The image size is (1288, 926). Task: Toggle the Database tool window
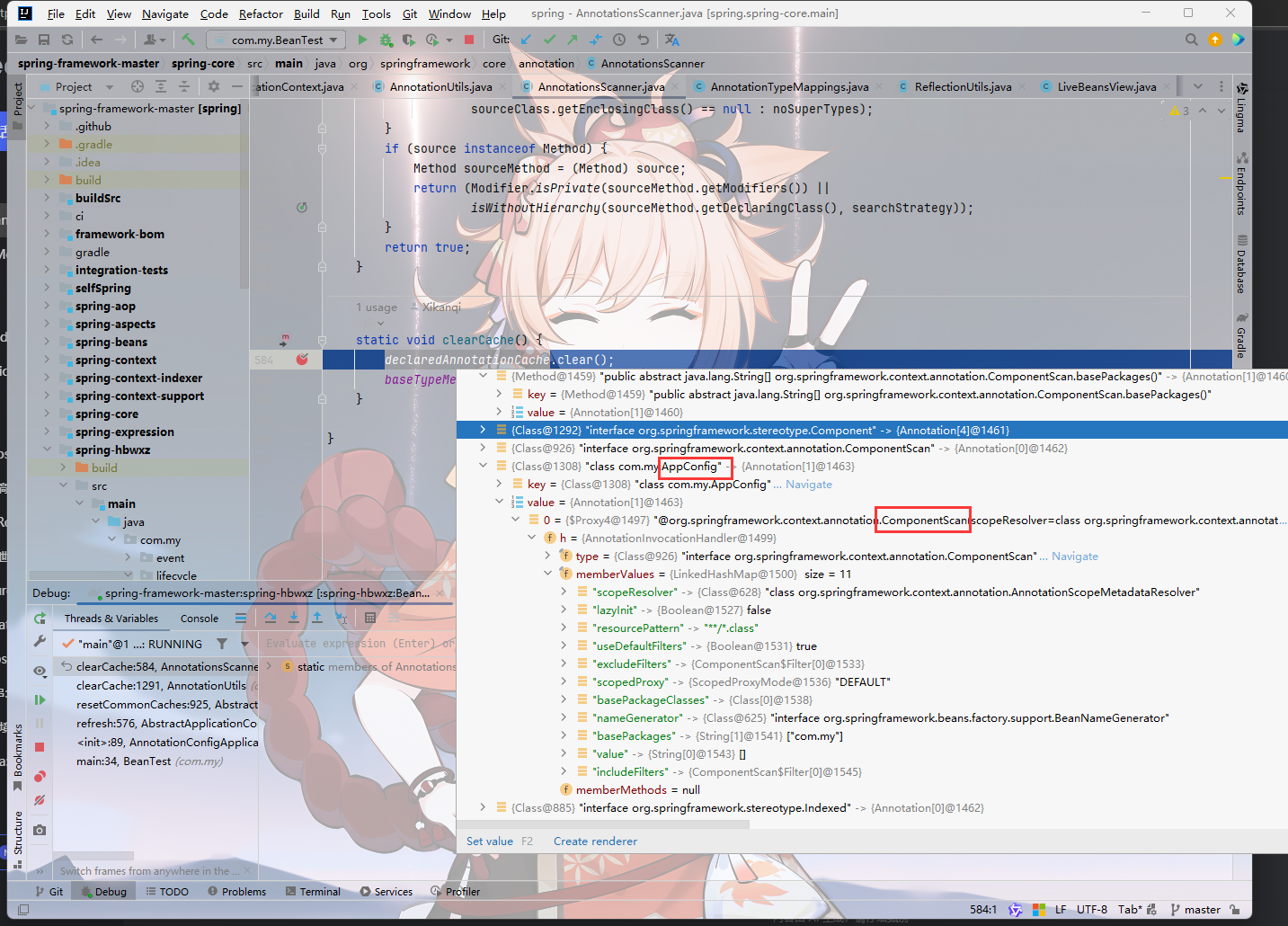[x=1241, y=265]
